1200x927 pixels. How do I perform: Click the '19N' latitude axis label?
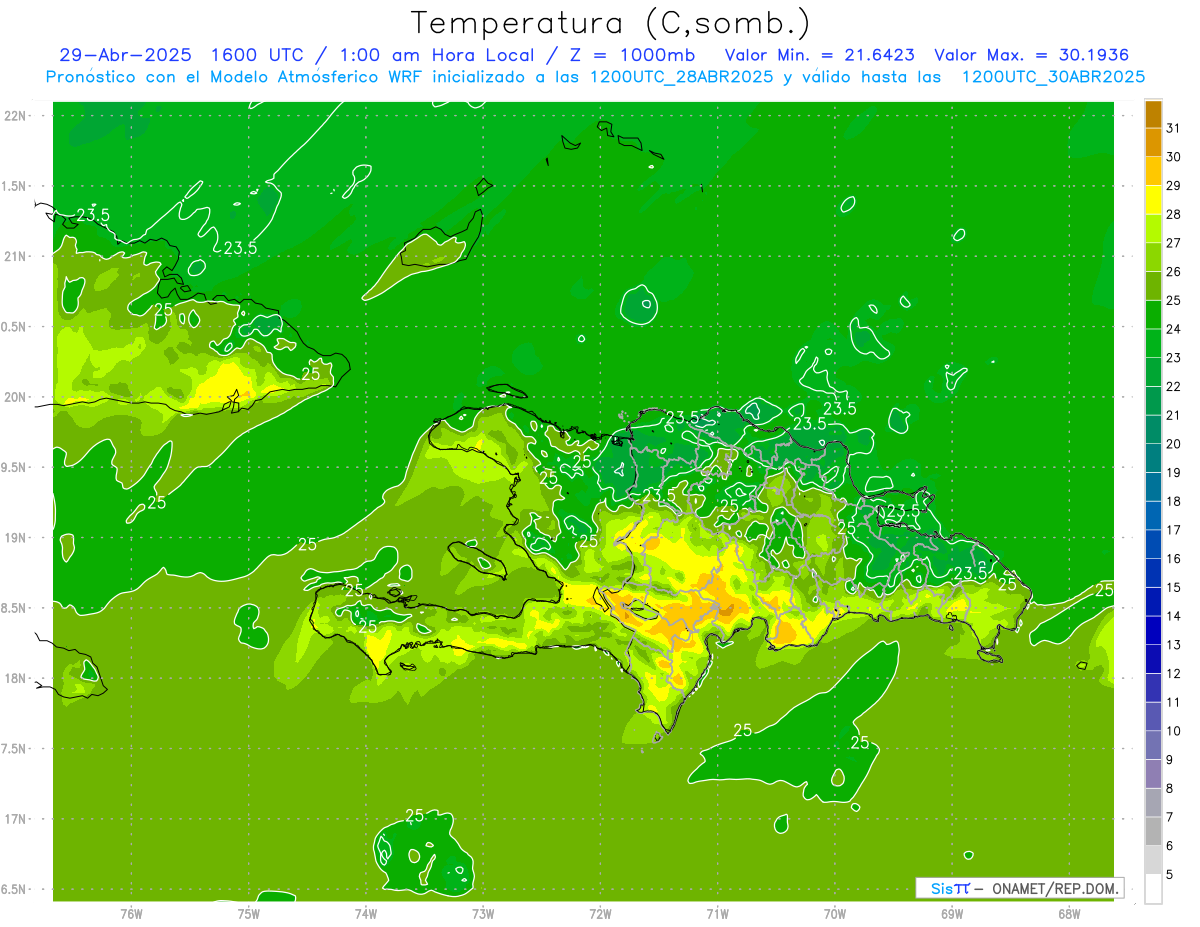pos(15,537)
